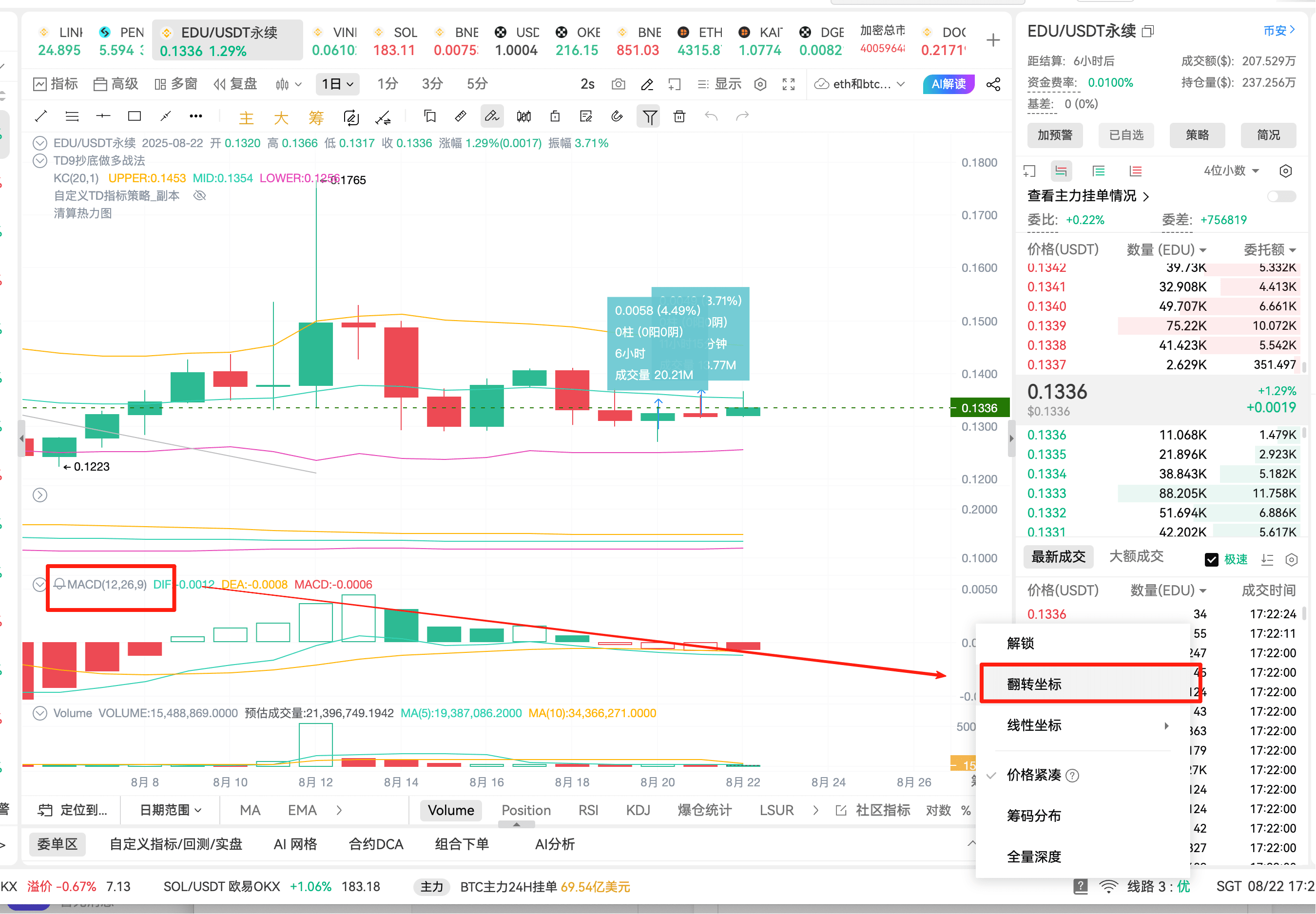The image size is (1316, 914).
Task: Select 翻转坐标 in context menu
Action: click(1082, 684)
